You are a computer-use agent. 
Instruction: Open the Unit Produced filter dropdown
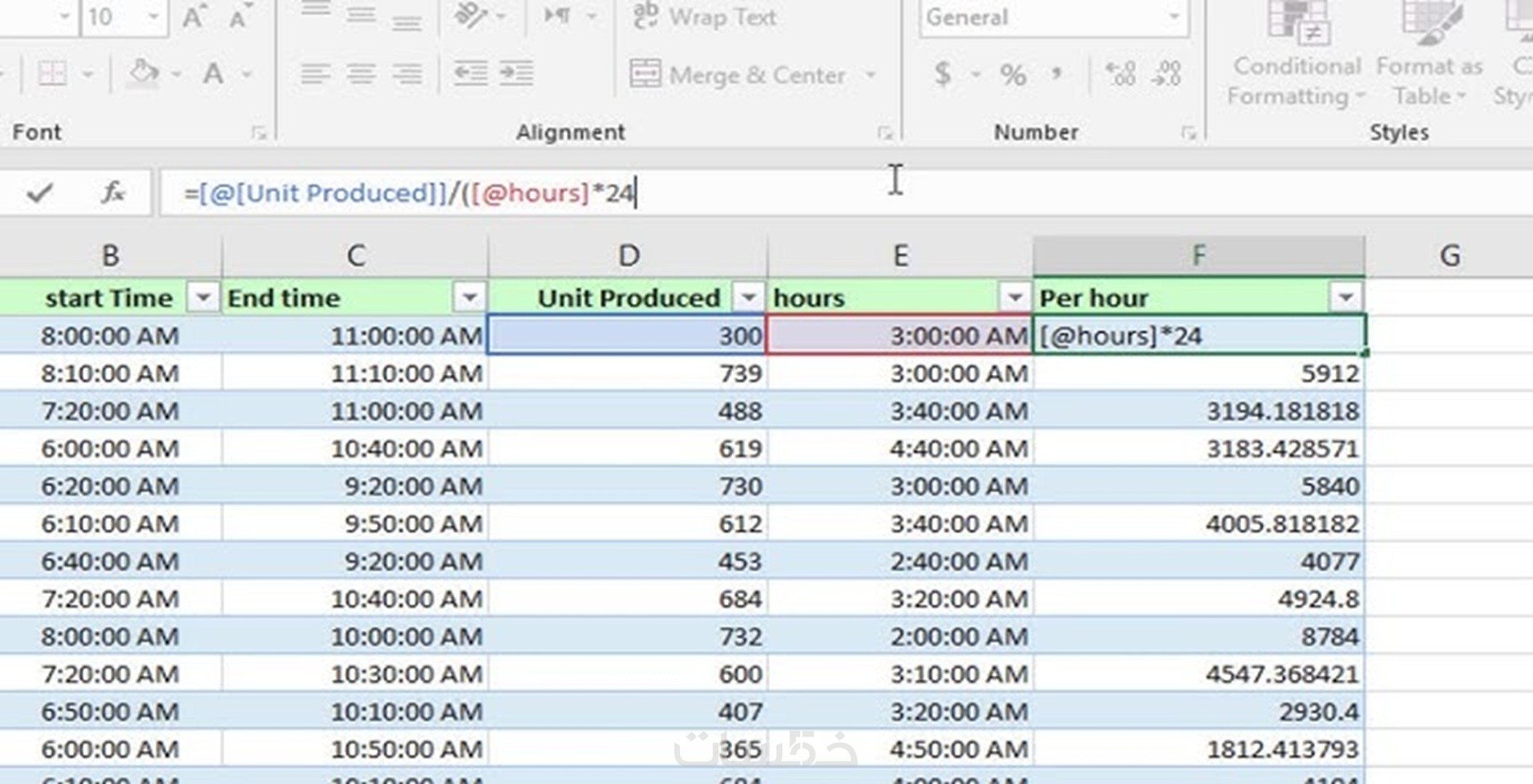pyautogui.click(x=749, y=298)
